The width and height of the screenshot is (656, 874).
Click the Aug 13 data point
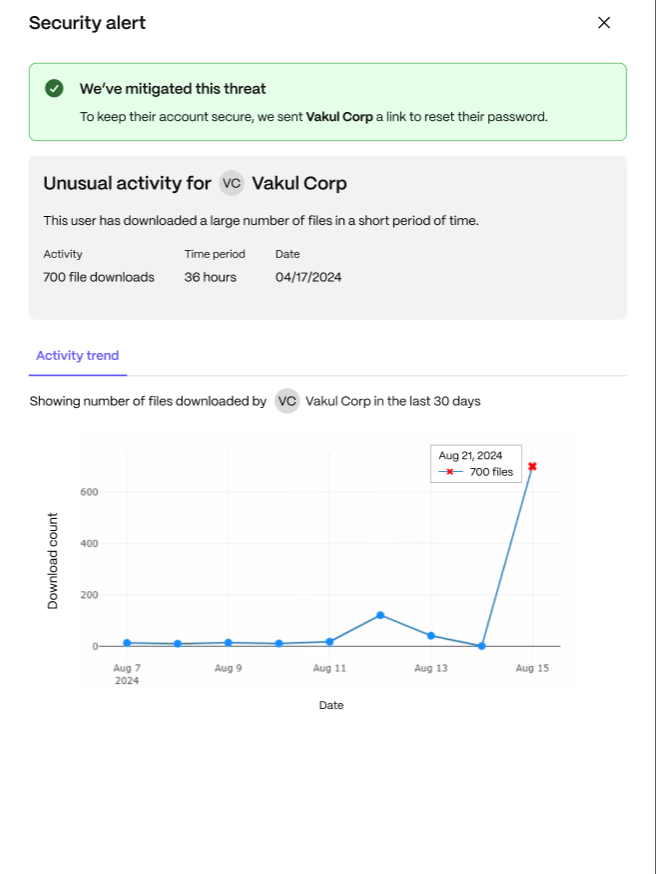point(431,636)
